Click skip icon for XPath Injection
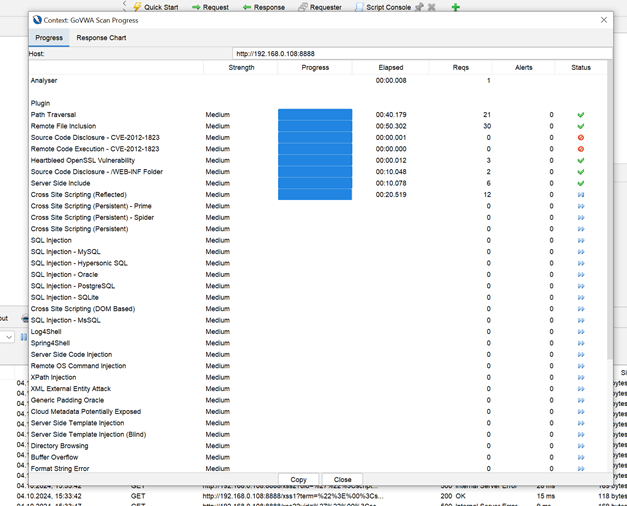 581,378
